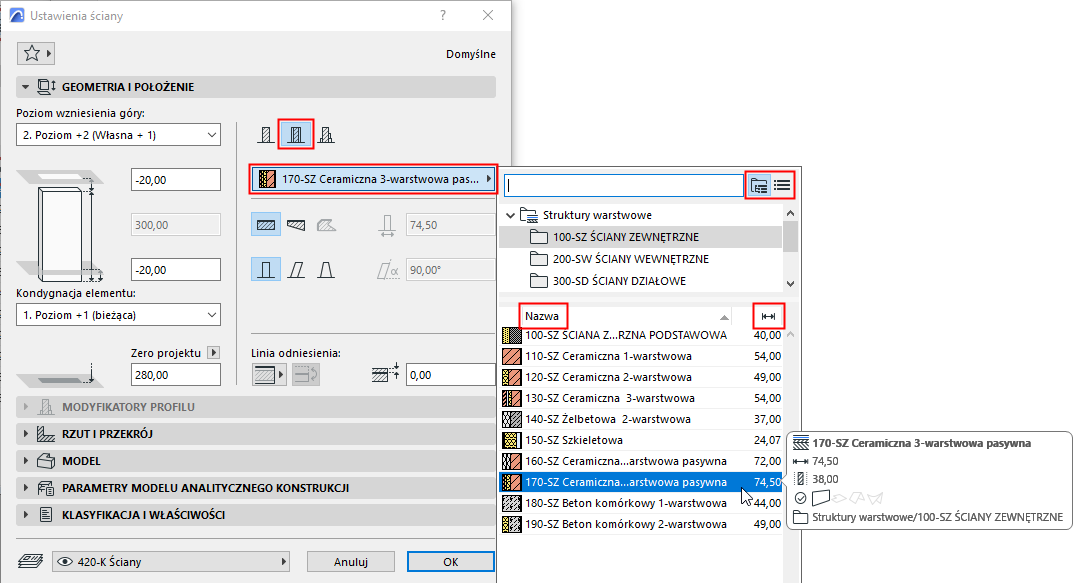Open 420-K Ściany layer dropdown
Screen dimensions: 1073x583
click(171, 562)
